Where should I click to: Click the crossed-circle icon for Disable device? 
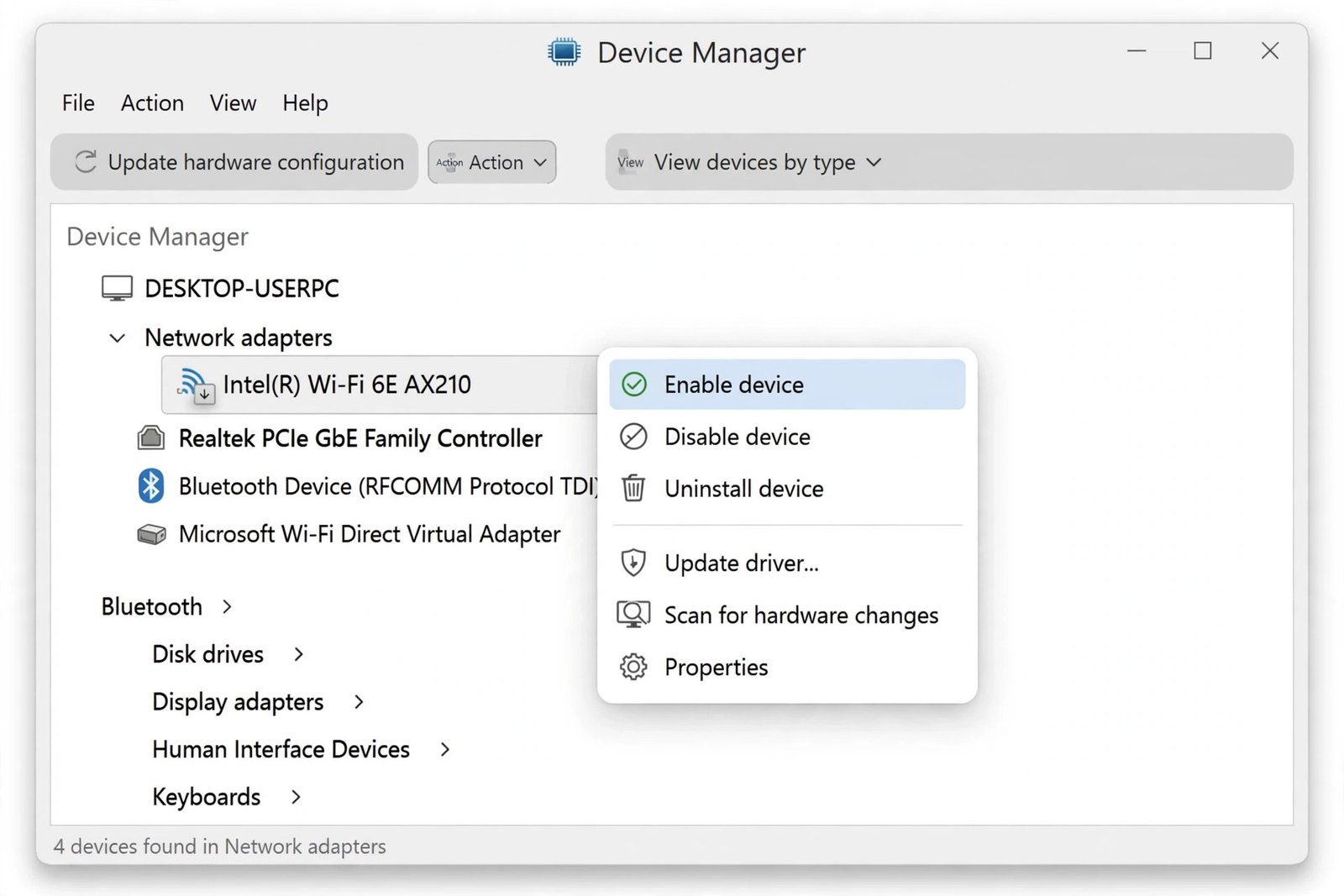coord(633,437)
